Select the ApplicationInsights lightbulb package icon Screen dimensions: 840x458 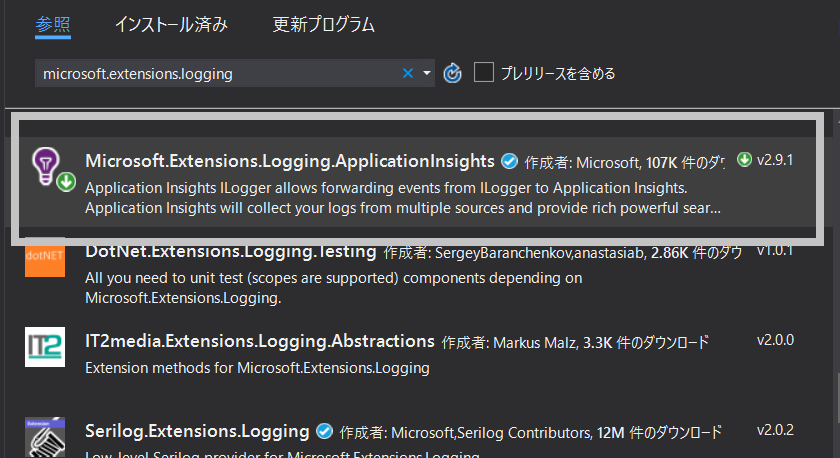point(53,169)
